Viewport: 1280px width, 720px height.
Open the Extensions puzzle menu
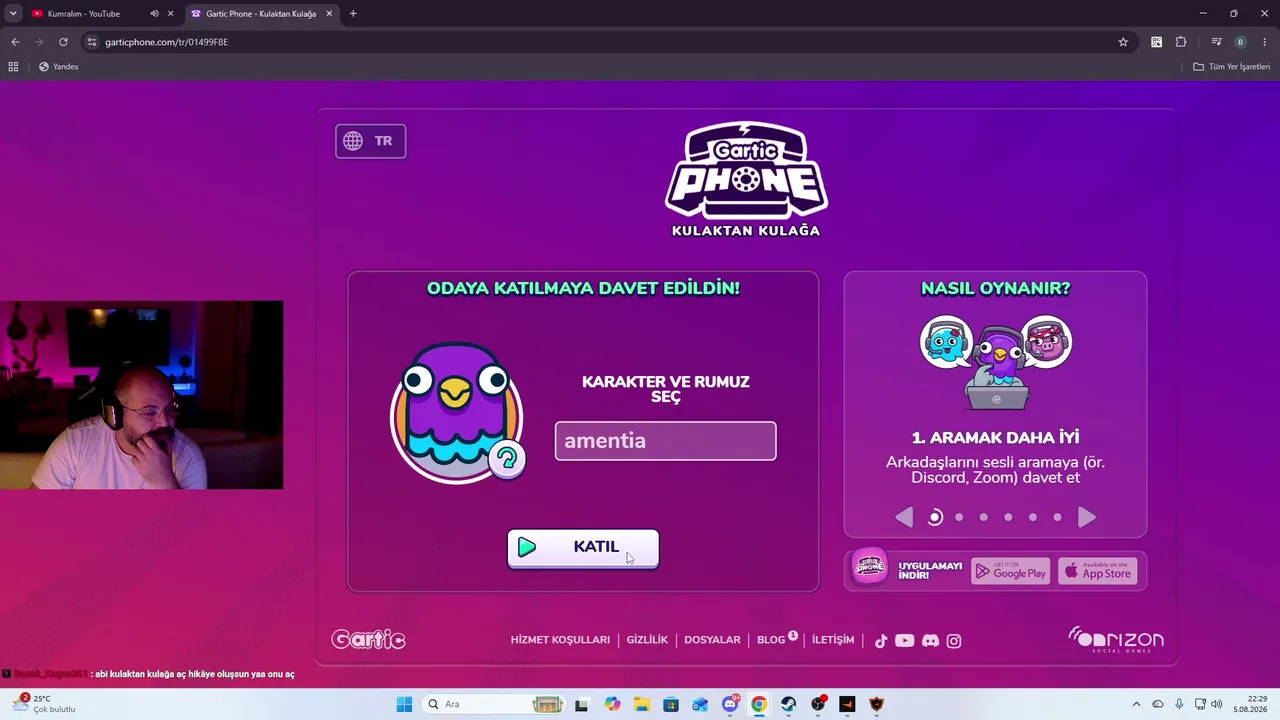(x=1181, y=42)
